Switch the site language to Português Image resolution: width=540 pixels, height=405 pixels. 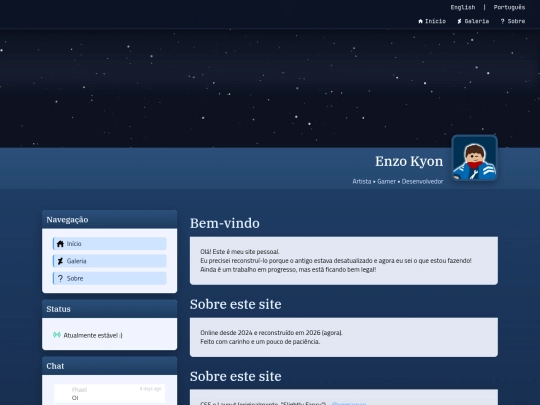pyautogui.click(x=509, y=7)
